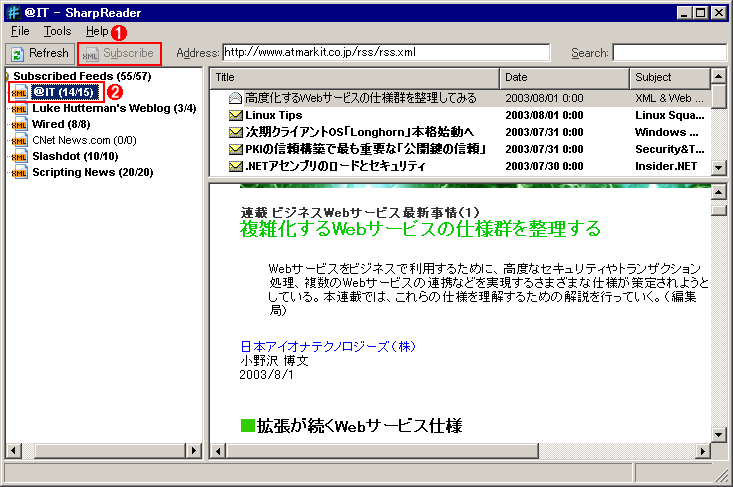Click the green 複雑化するWebサービス headline

pyautogui.click(x=420, y=229)
